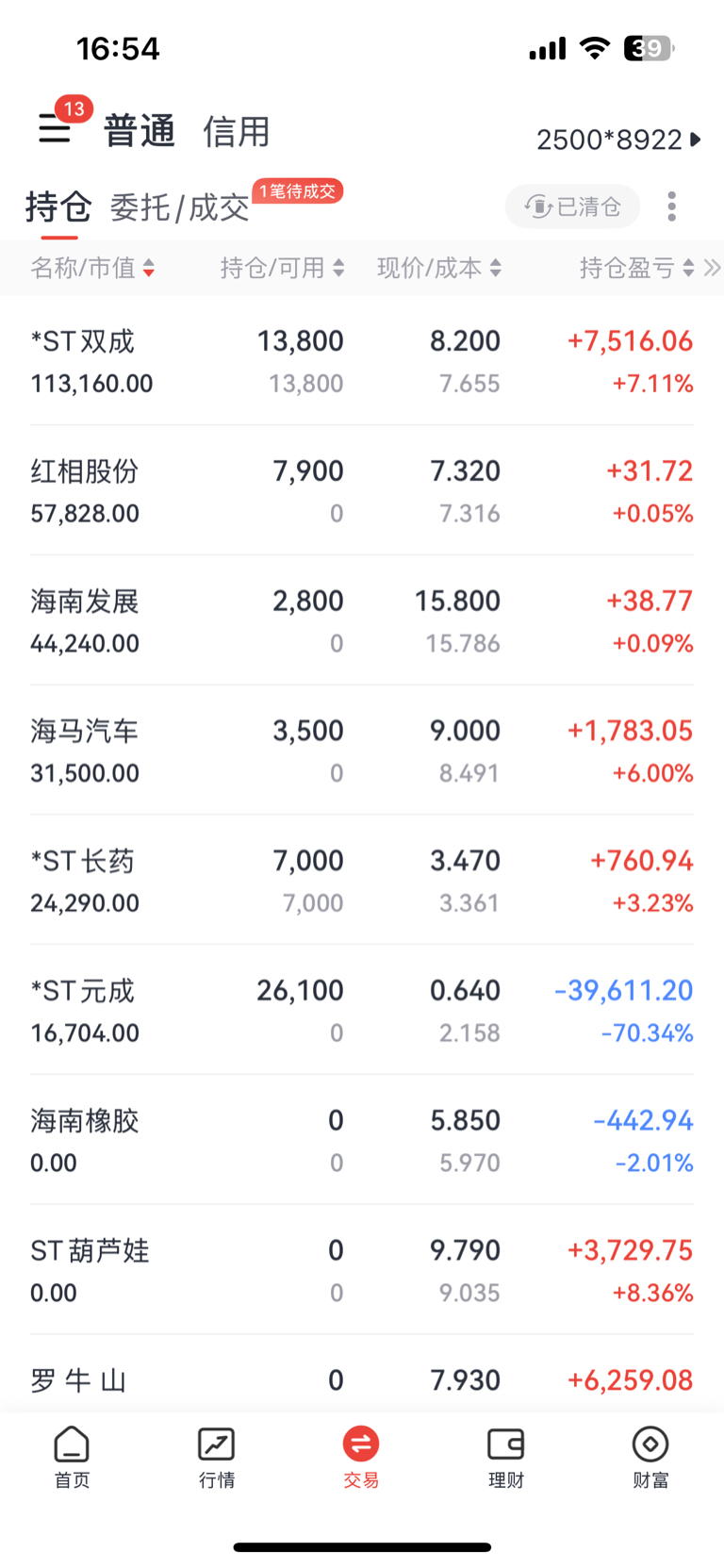Open the 海马汽车 holding row
Viewport: 724px width, 1568px height.
point(362,751)
